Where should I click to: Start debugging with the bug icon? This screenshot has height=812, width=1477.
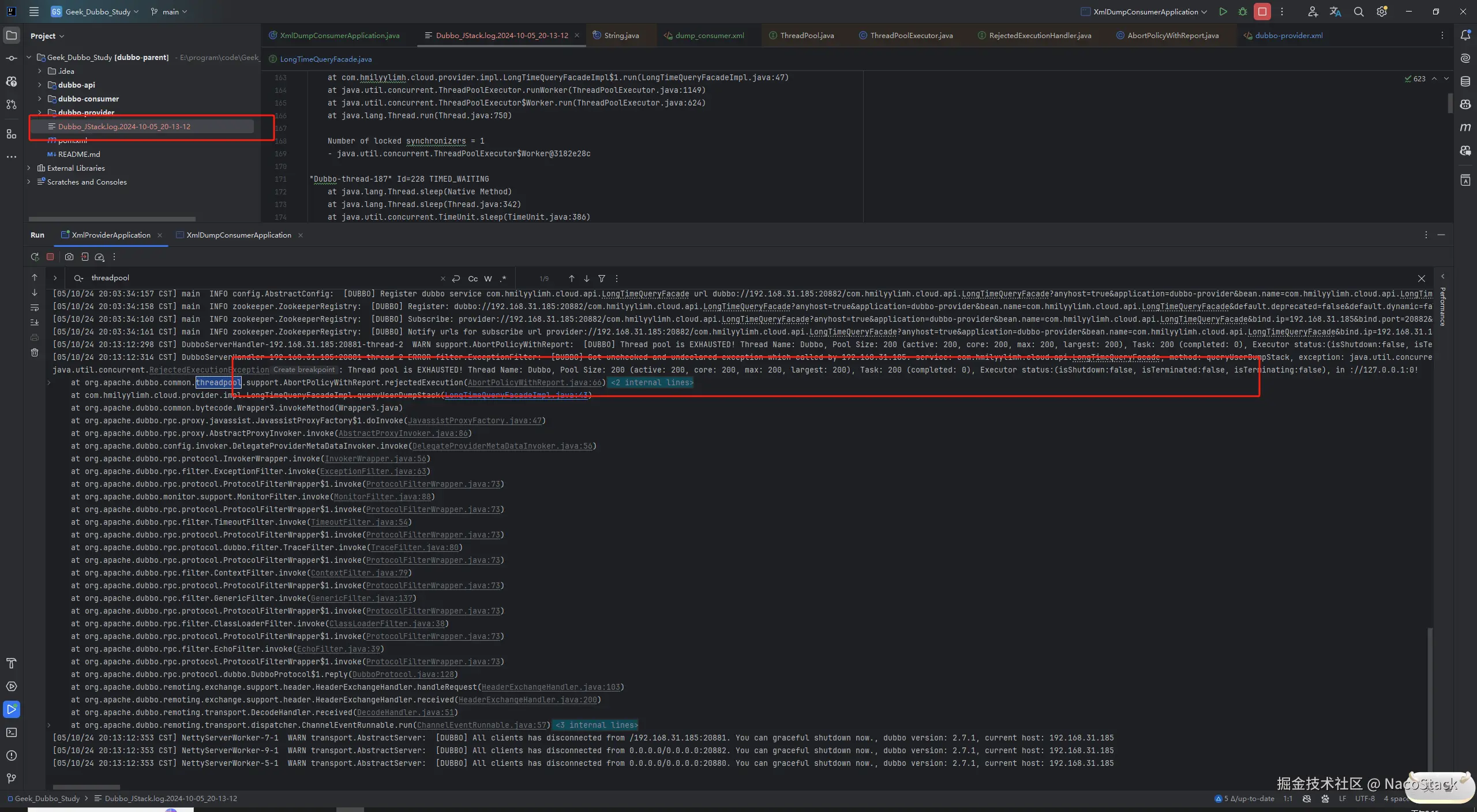[x=1243, y=12]
